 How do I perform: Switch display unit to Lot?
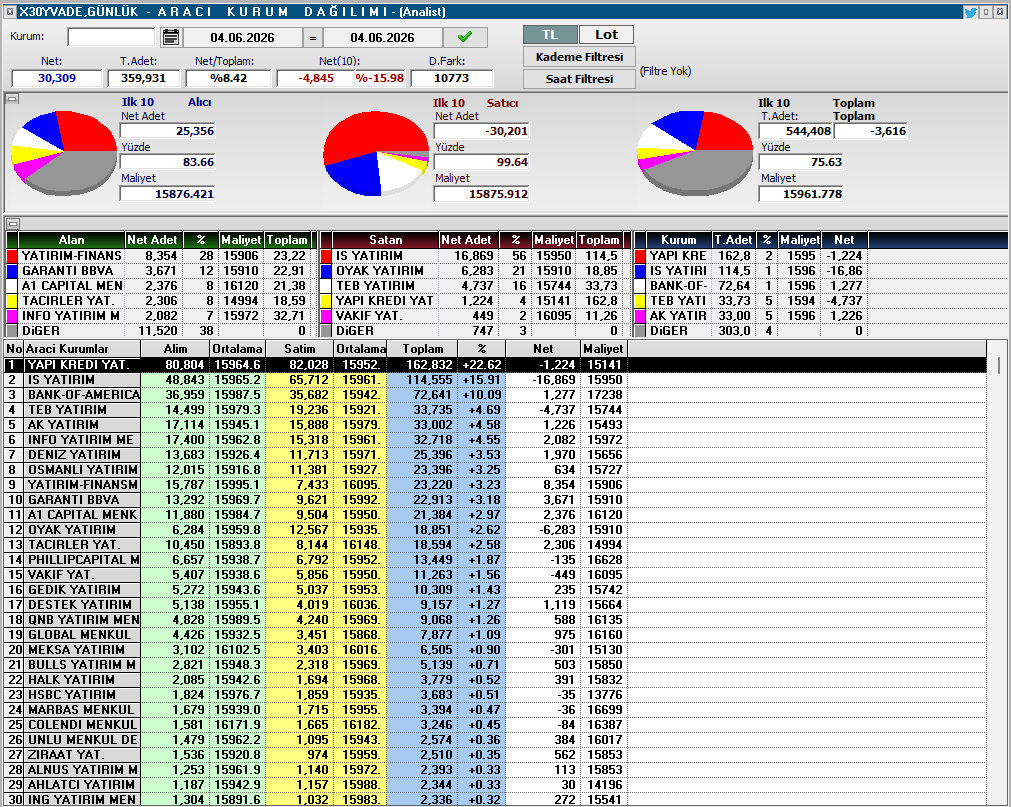pyautogui.click(x=606, y=35)
